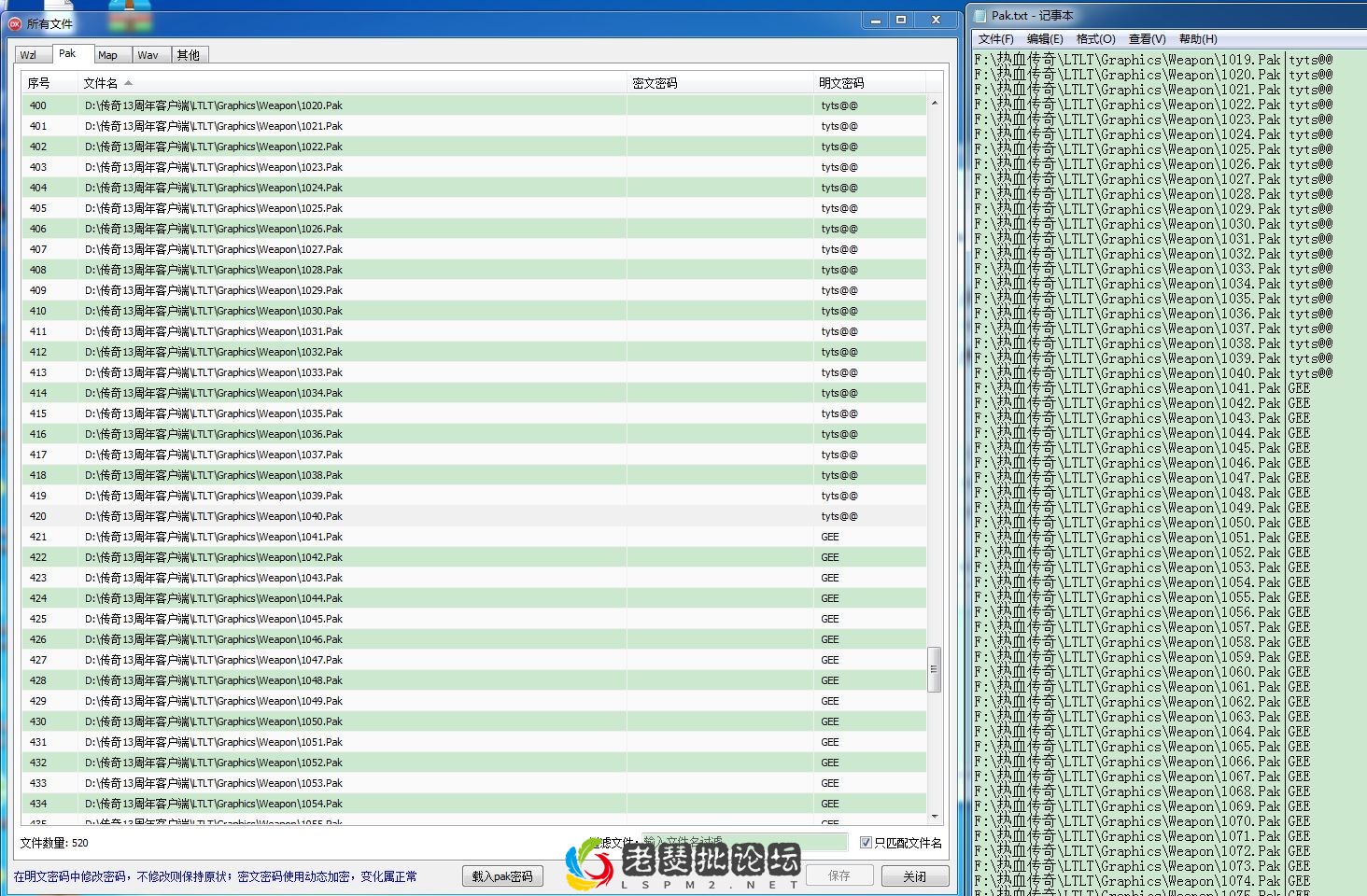Click Notepad line Weapon\1066.Pak
This screenshot has width=1367, height=896.
[x=1142, y=762]
